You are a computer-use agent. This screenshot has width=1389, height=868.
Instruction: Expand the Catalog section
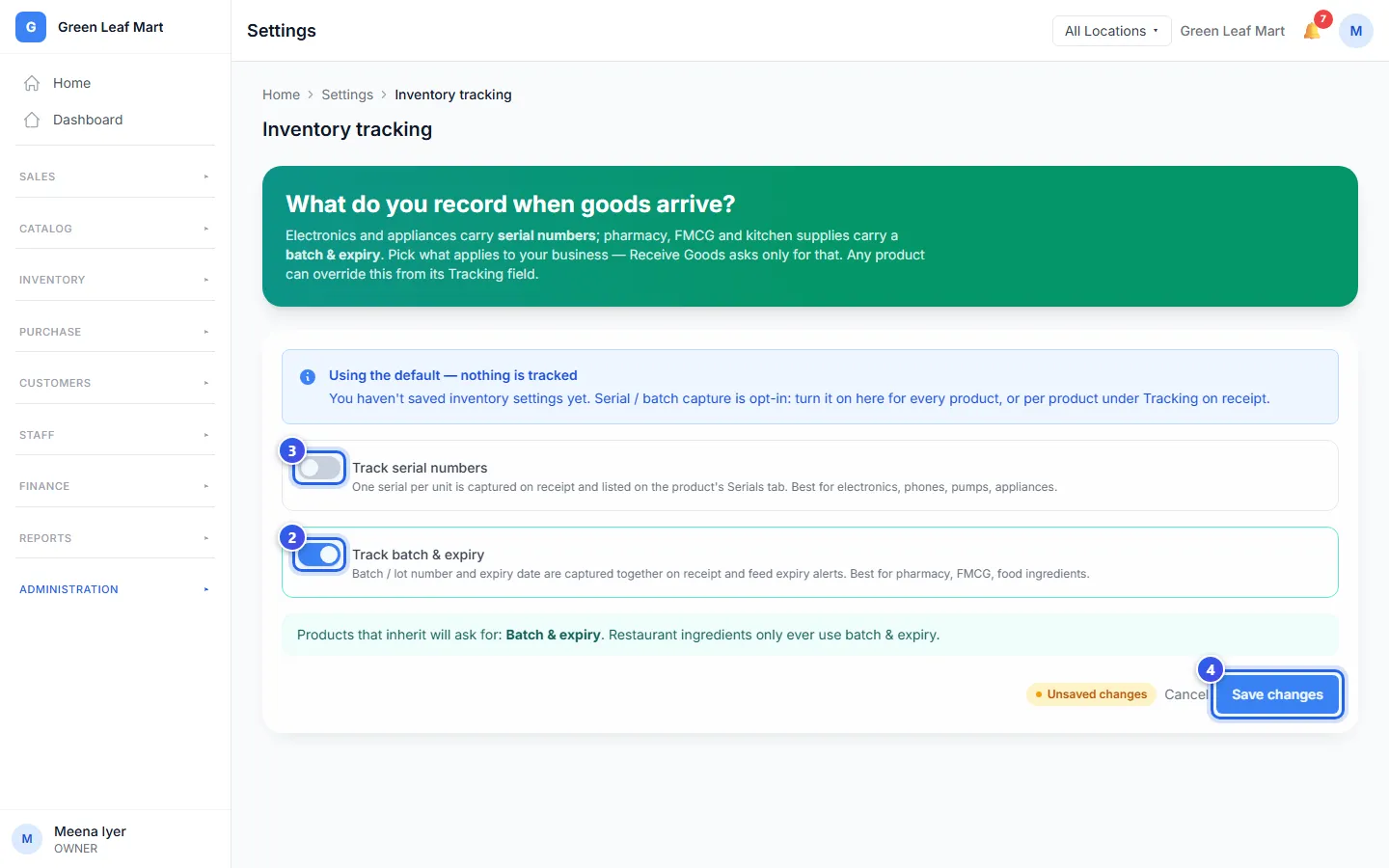pos(116,229)
